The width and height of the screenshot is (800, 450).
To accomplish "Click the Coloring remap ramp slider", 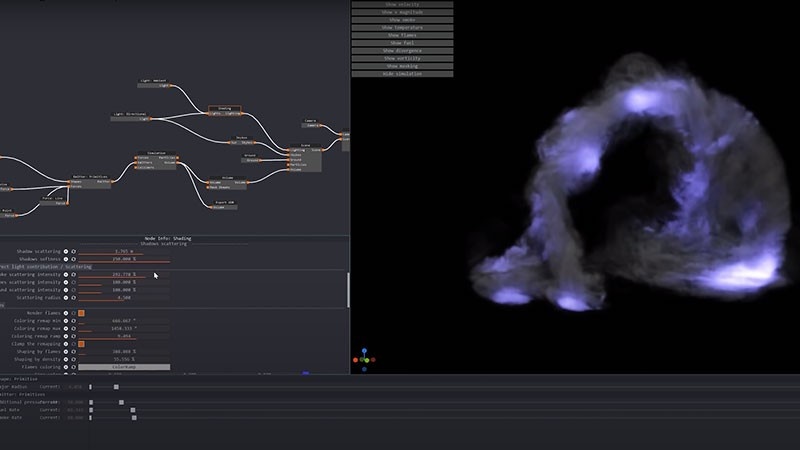I will 124,336.
